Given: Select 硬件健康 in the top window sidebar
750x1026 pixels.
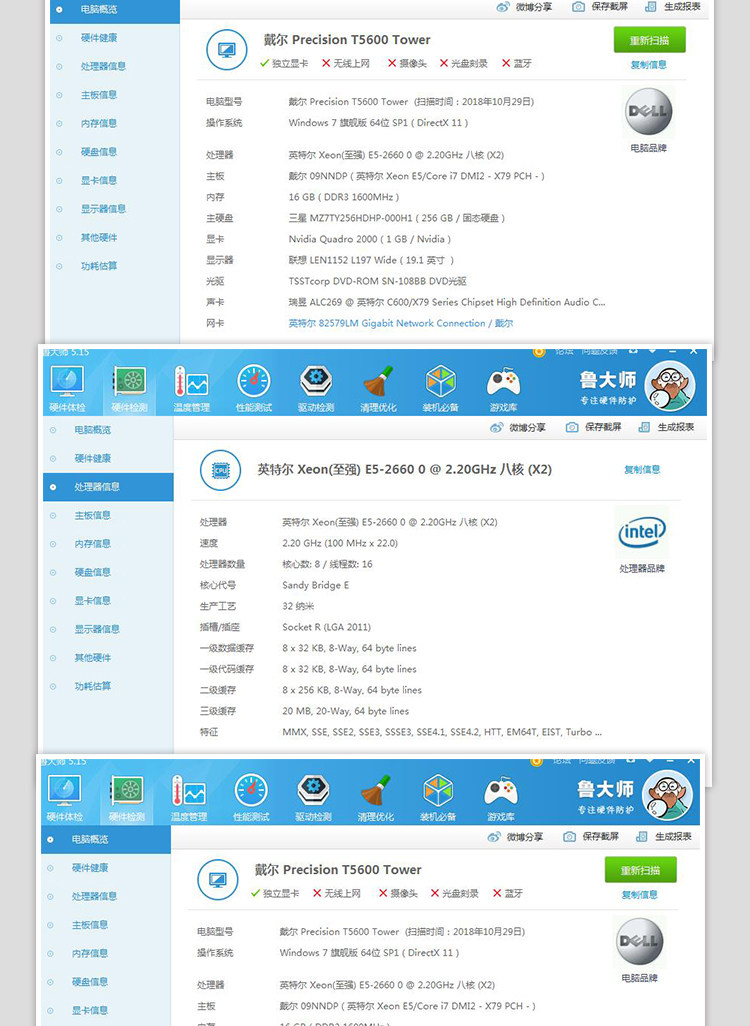Looking at the screenshot, I should (115, 38).
